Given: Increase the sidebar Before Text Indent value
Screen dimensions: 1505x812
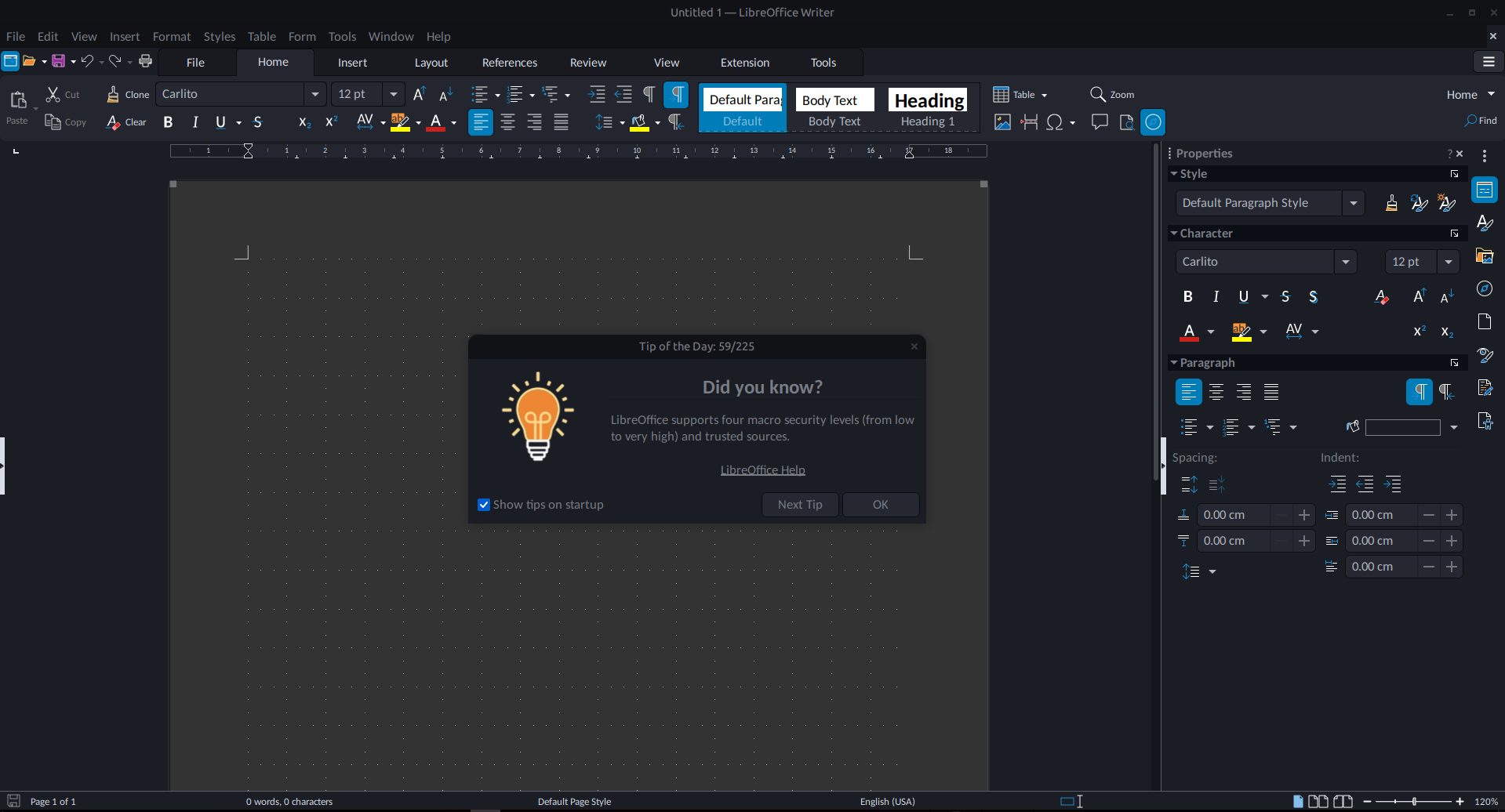Looking at the screenshot, I should click(x=1452, y=515).
